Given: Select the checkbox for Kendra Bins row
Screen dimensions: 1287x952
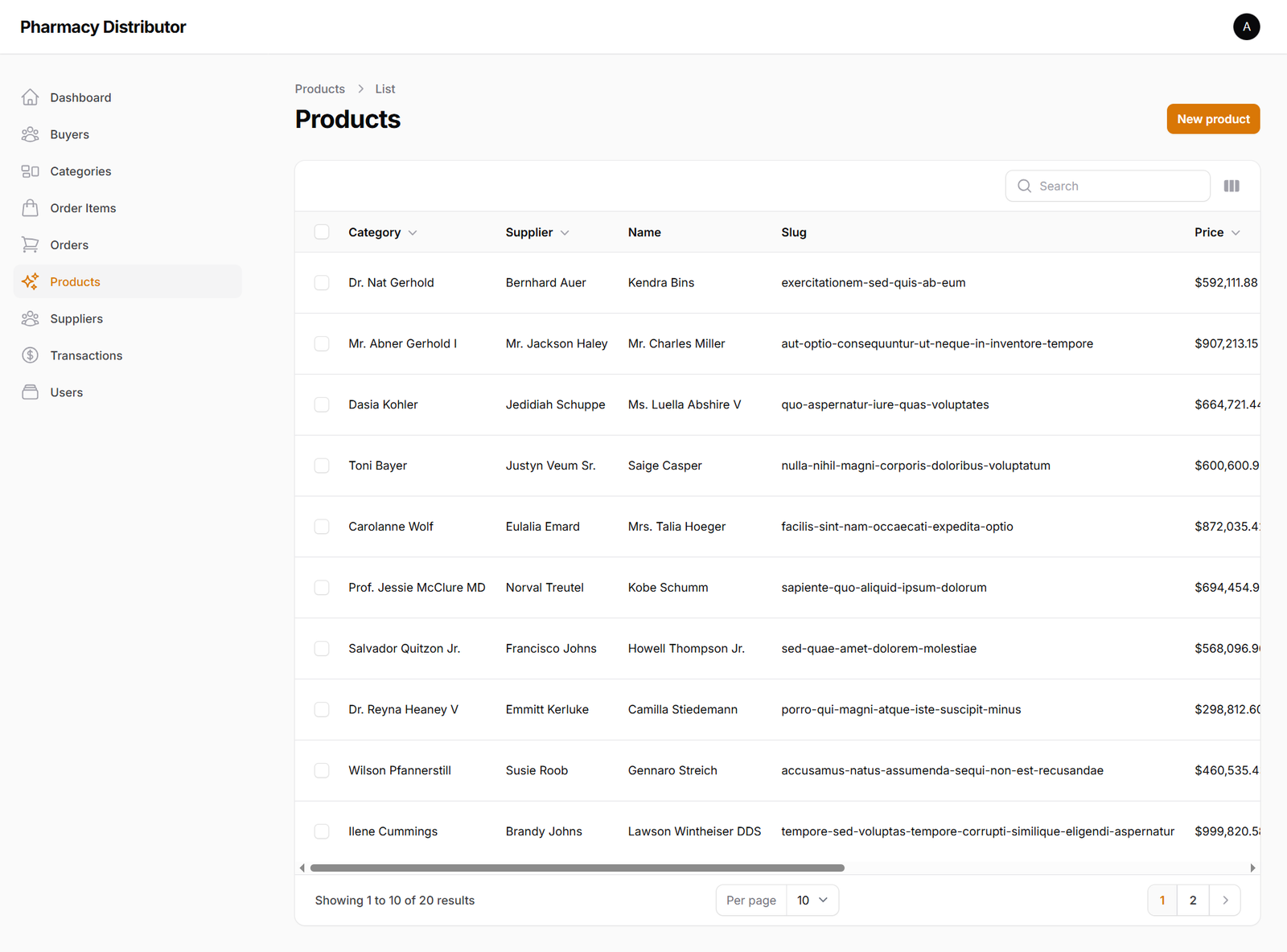Looking at the screenshot, I should 322,282.
